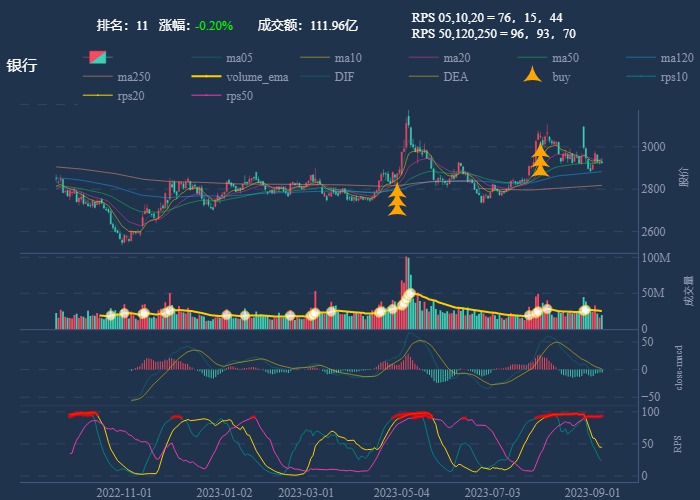Click the 银行 sector title
The width and height of the screenshot is (700, 500).
pyautogui.click(x=22, y=66)
